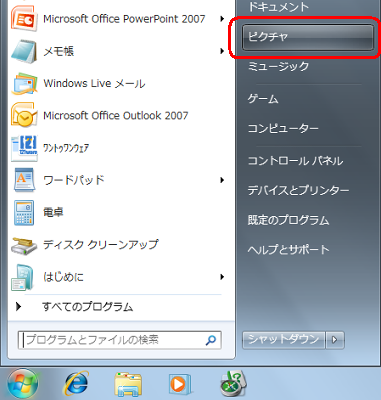Open the shutdown options arrow button
381x400 pixels.
[x=335, y=340]
